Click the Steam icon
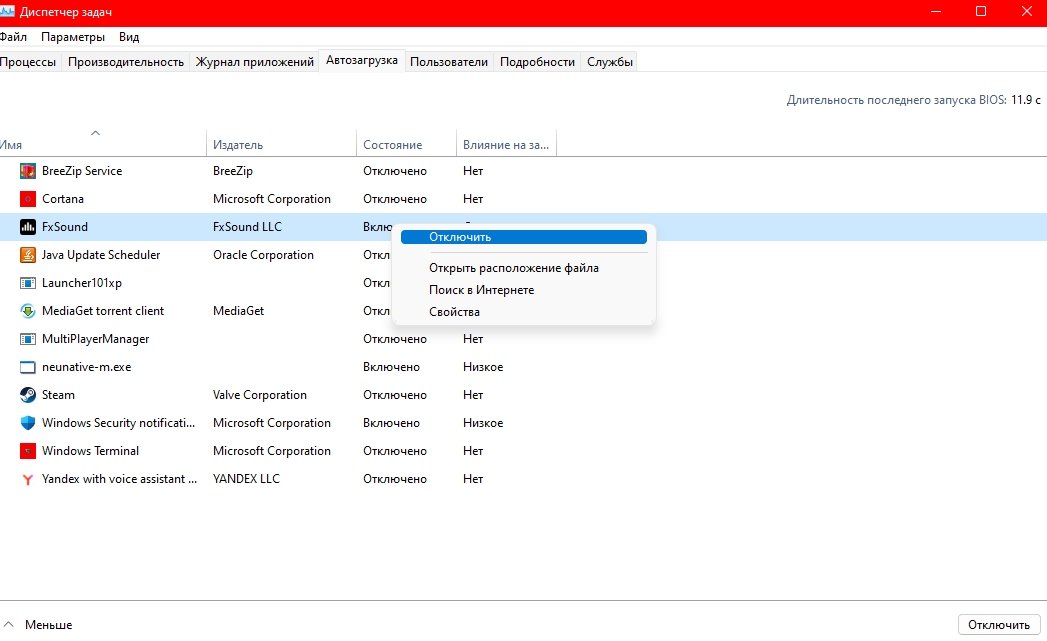Image resolution: width=1047 pixels, height=641 pixels. pos(27,395)
